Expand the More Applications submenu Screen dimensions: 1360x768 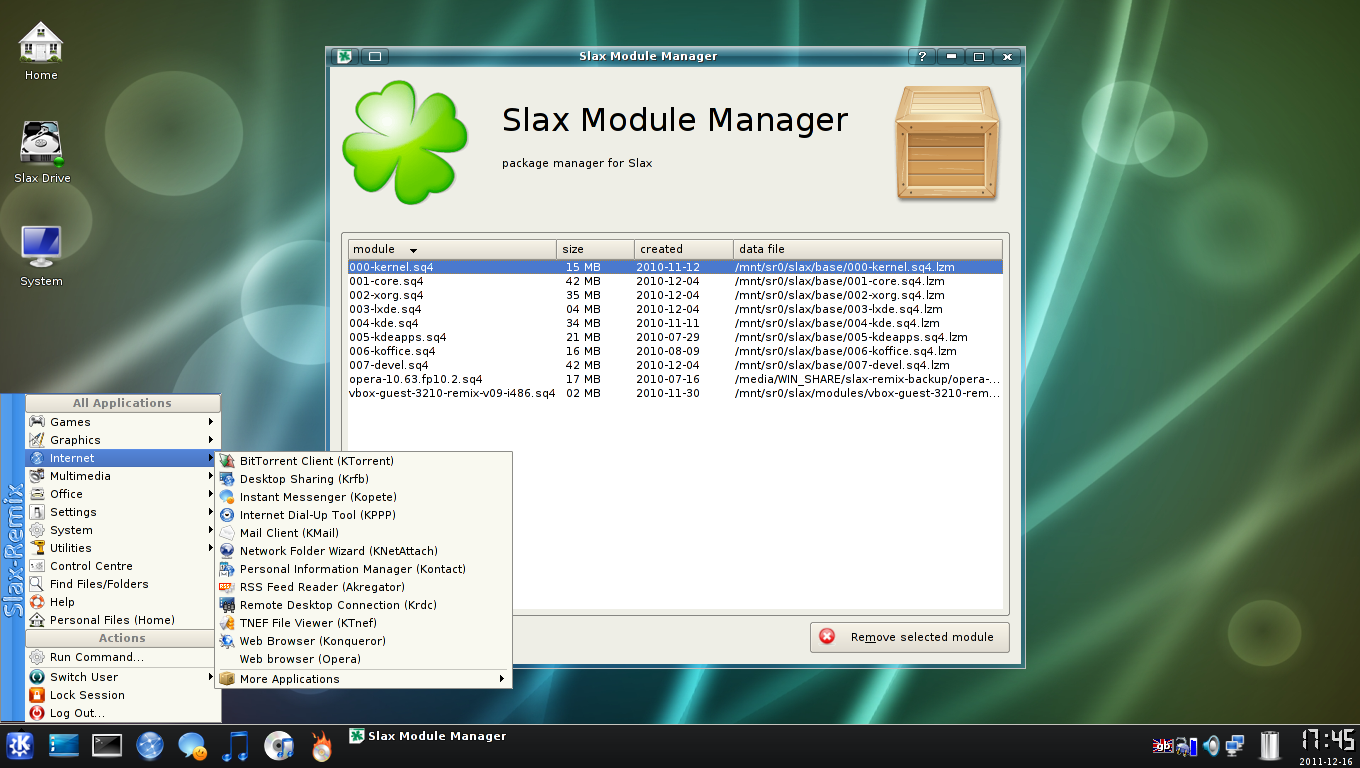pyautogui.click(x=364, y=679)
